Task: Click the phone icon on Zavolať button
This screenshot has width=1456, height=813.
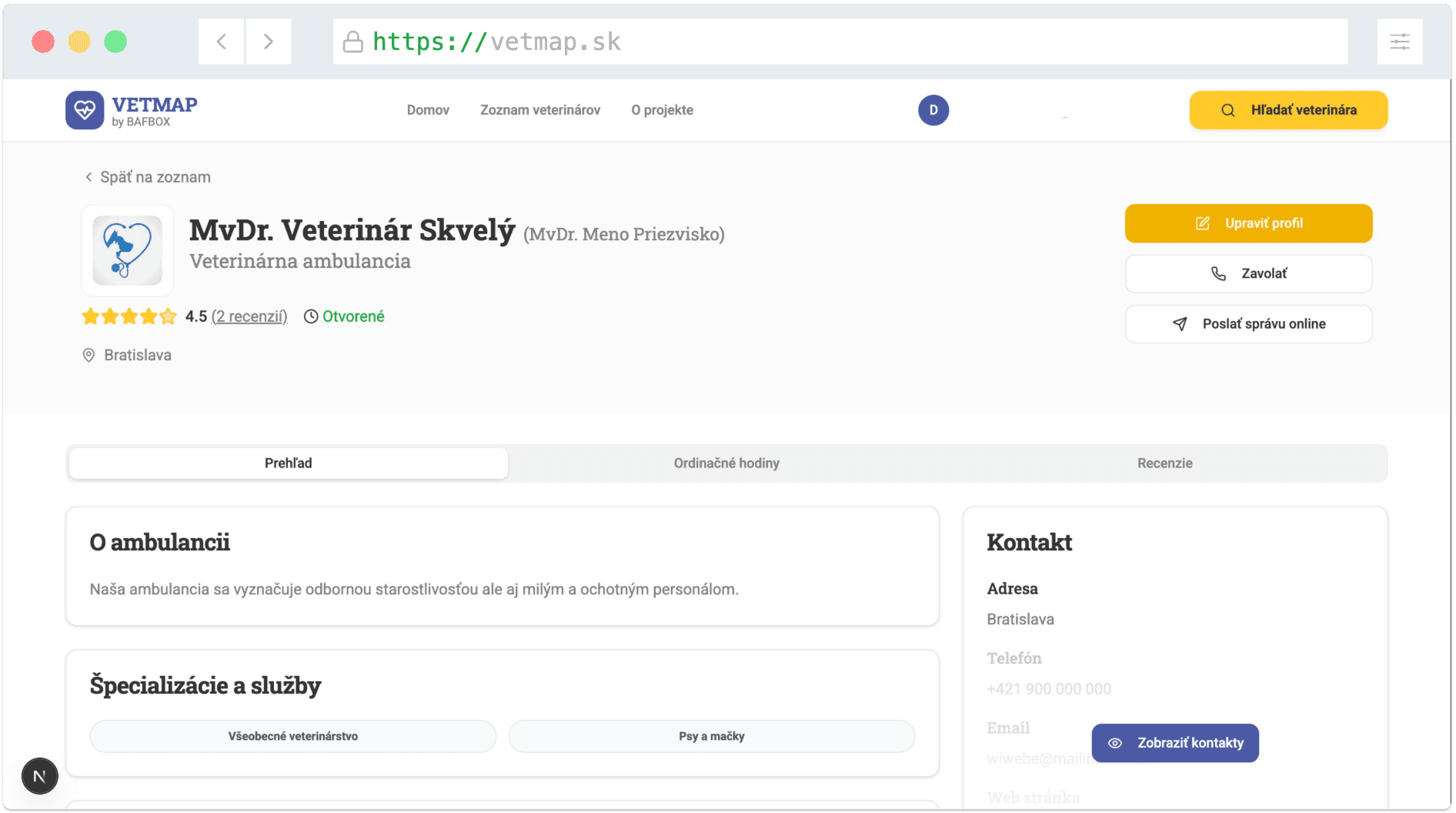Action: 1219,273
